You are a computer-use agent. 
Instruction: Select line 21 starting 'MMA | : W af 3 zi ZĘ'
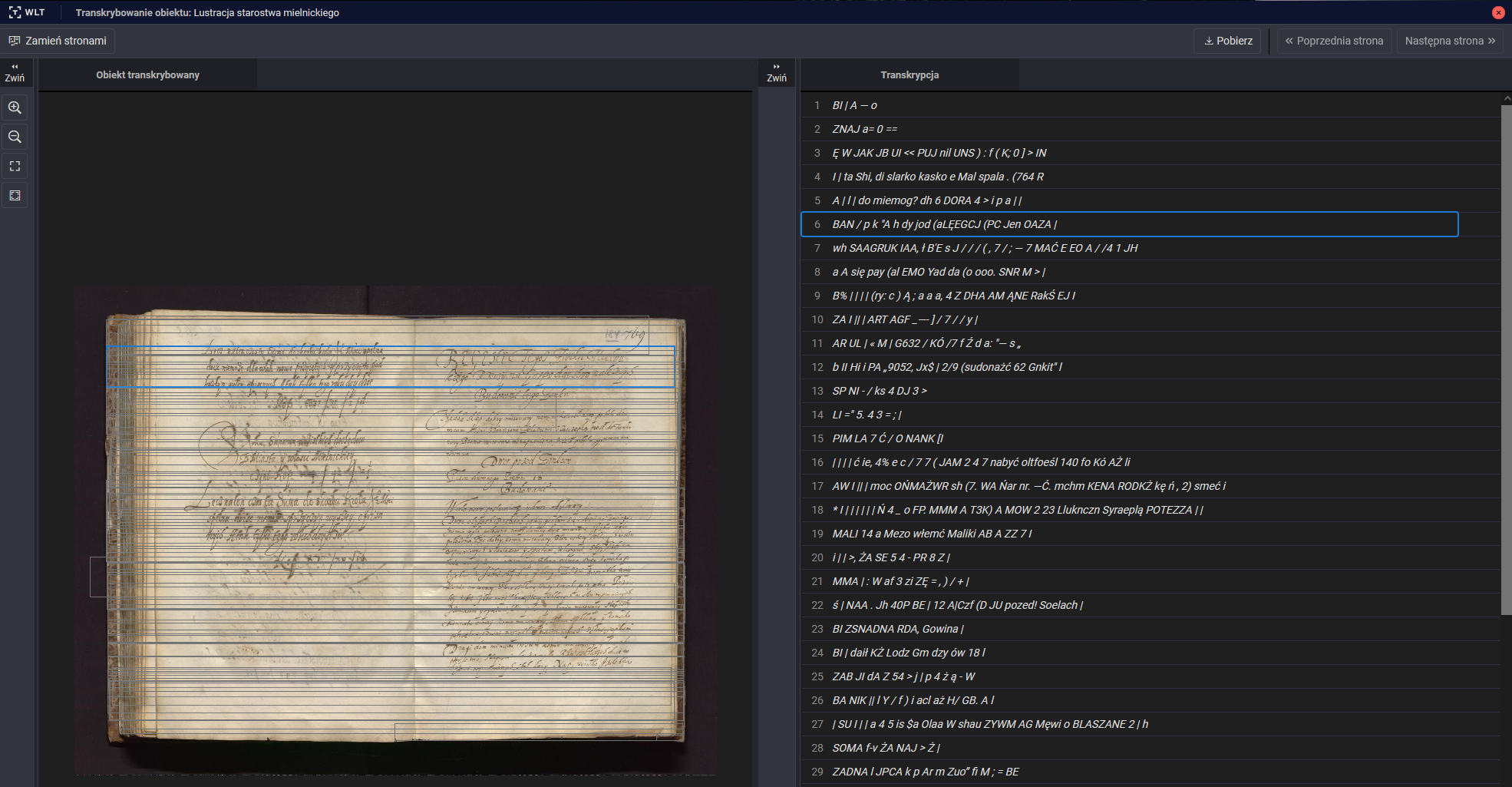pyautogui.click(x=1150, y=581)
